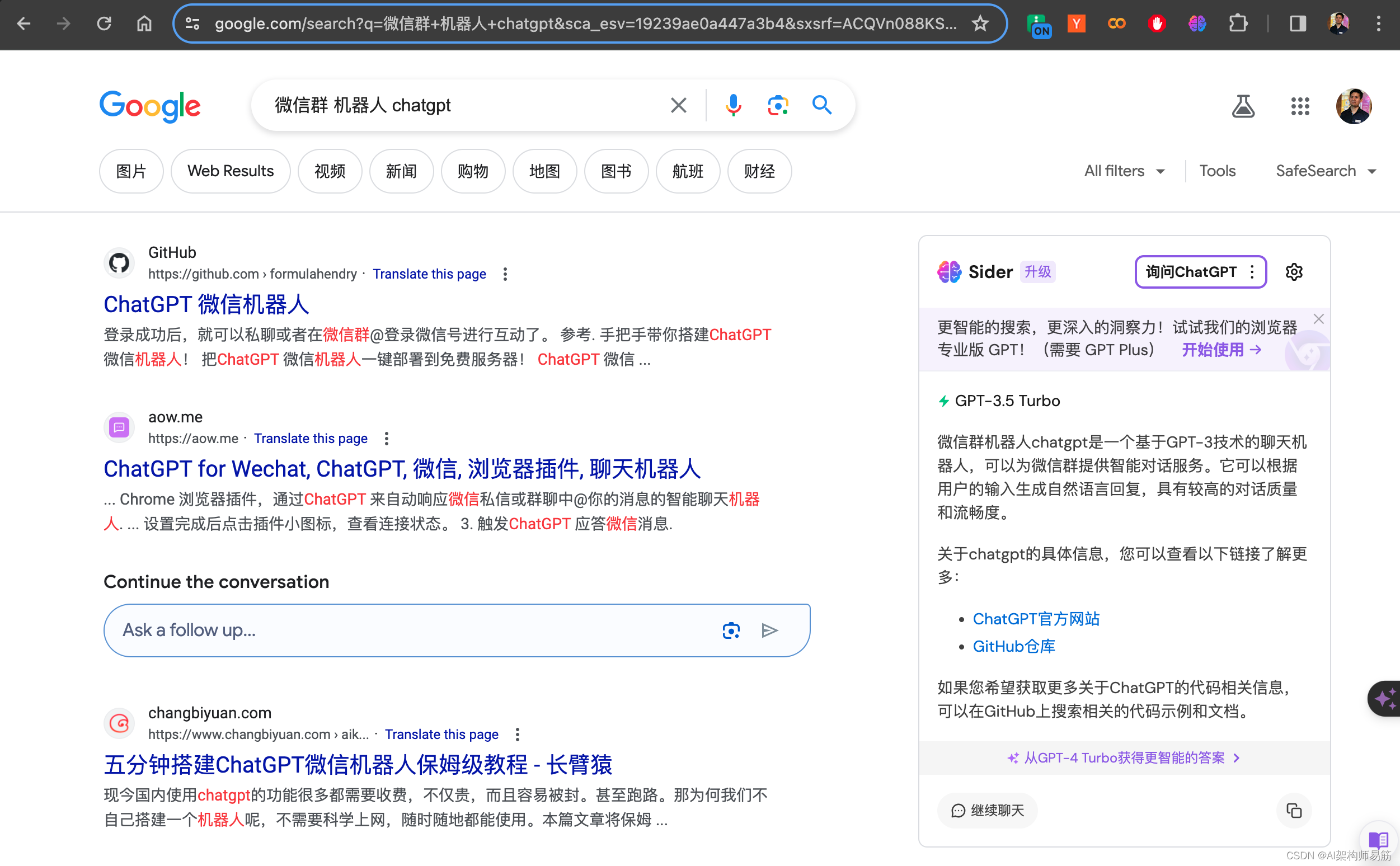Open more options for changbiyuan.com result

[x=517, y=735]
